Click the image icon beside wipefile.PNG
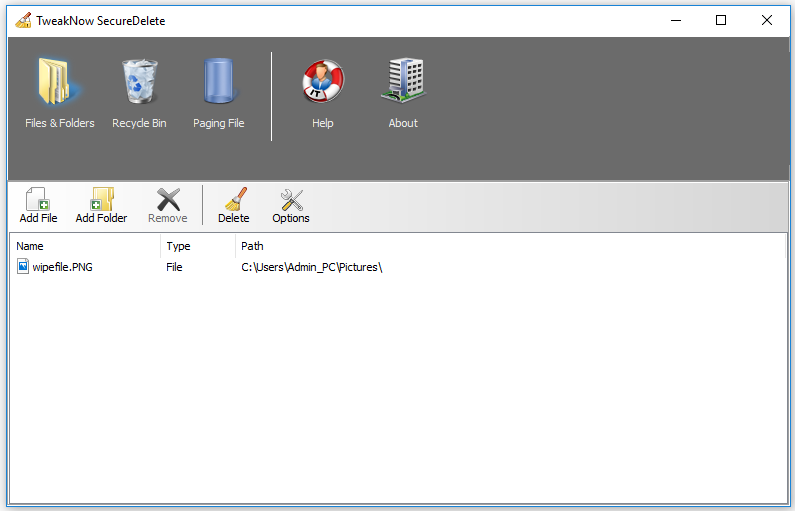795x511 pixels. pyautogui.click(x=23, y=267)
